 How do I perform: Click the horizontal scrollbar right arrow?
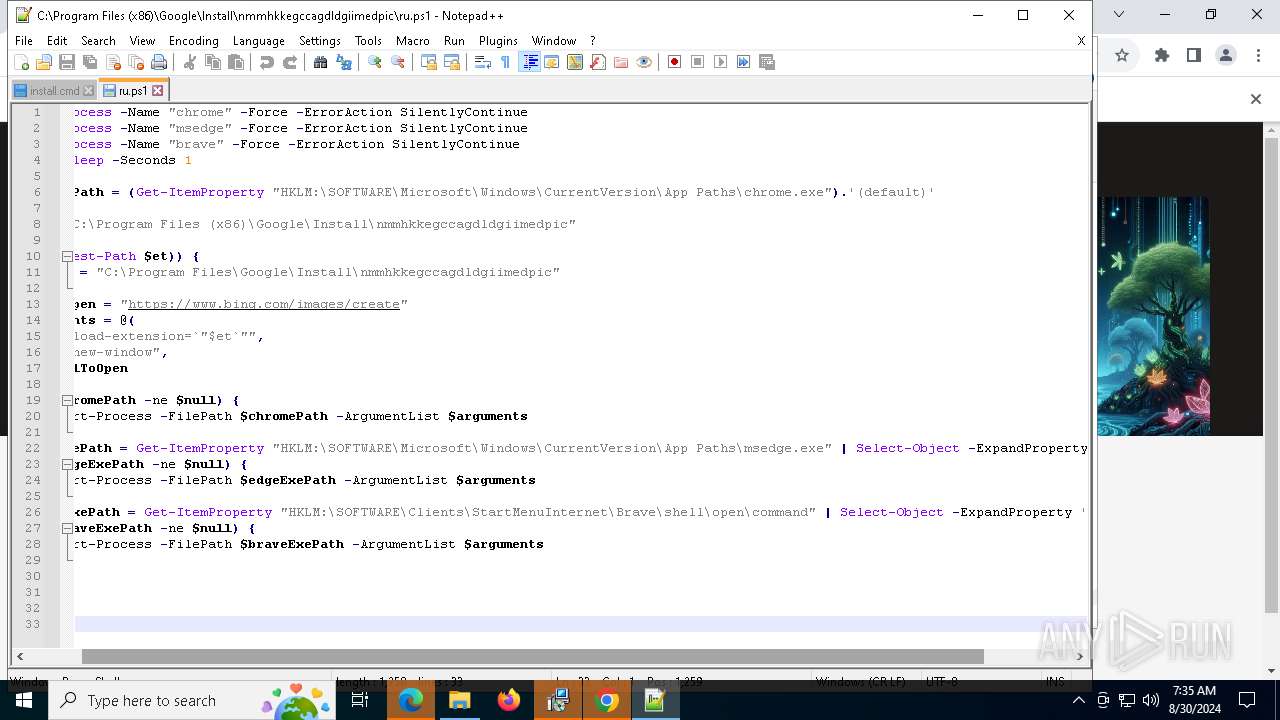(1080, 657)
